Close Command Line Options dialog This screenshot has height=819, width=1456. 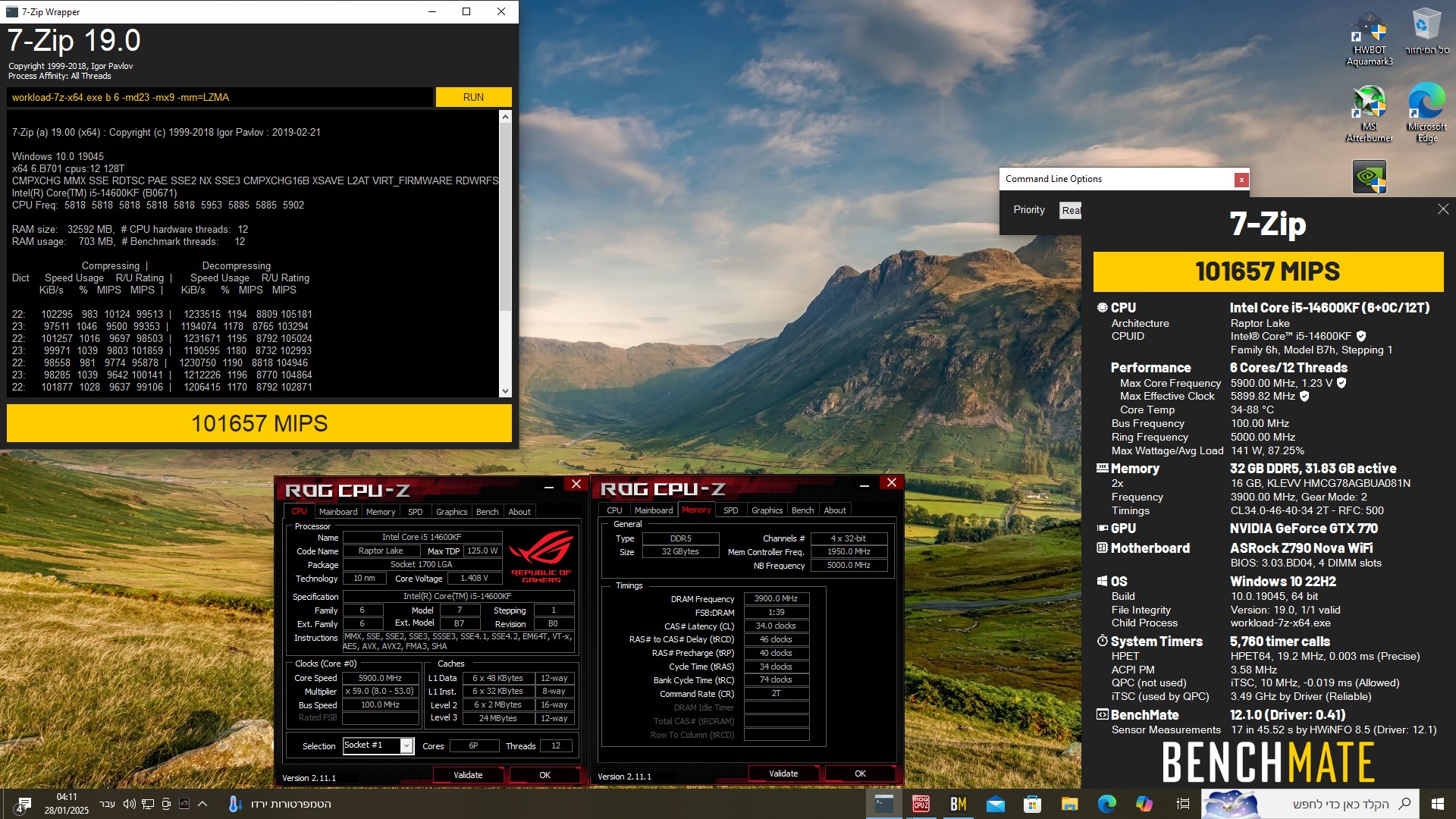pos(1241,180)
